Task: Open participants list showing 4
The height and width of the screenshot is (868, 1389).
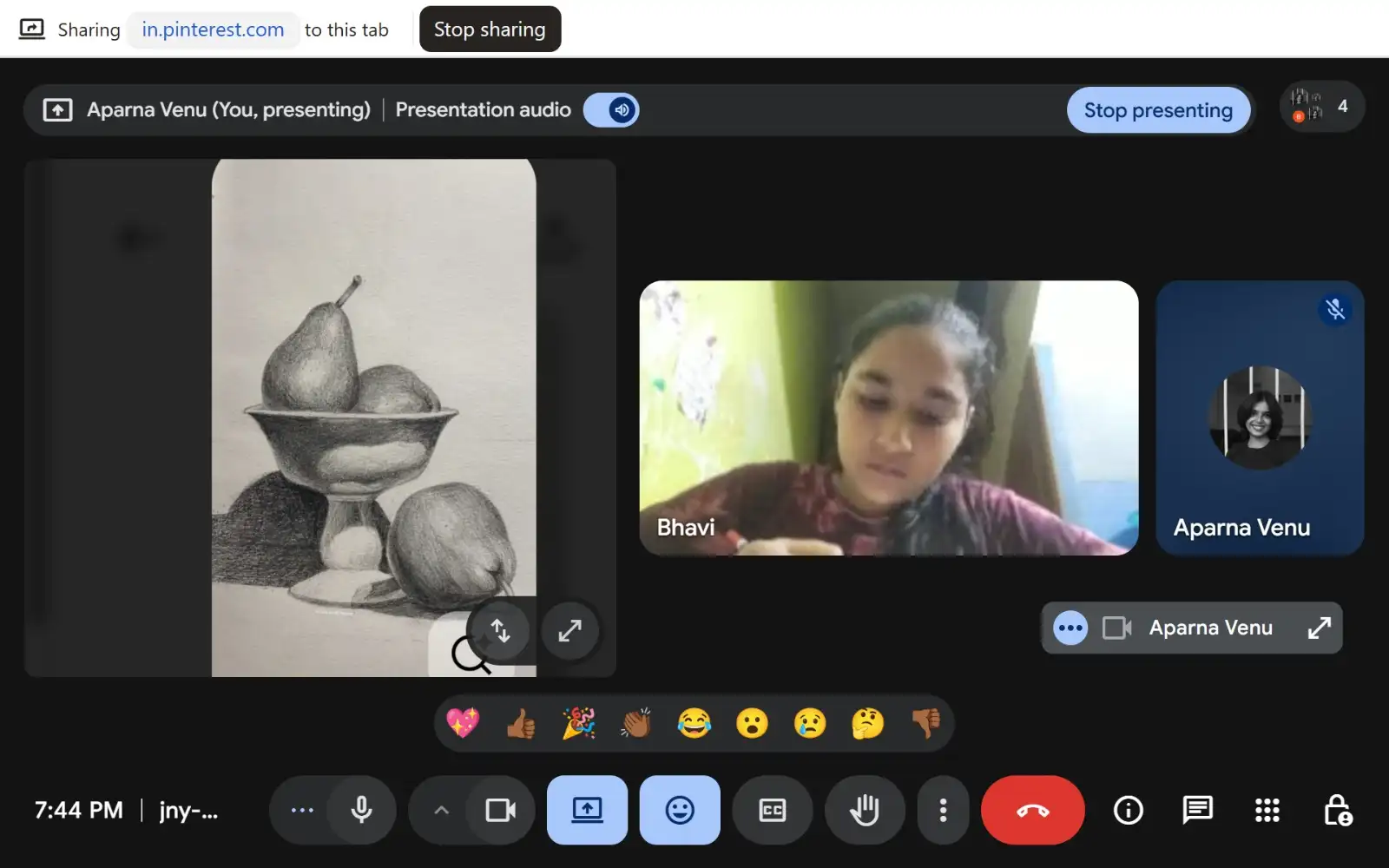Action: point(1321,107)
